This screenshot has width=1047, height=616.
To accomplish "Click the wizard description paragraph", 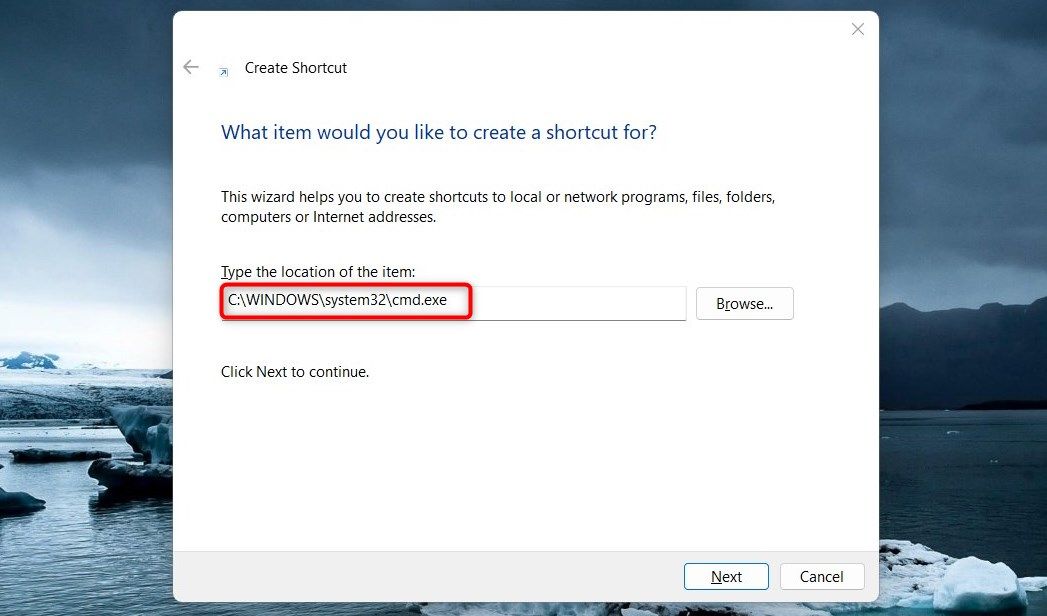I will coord(498,207).
